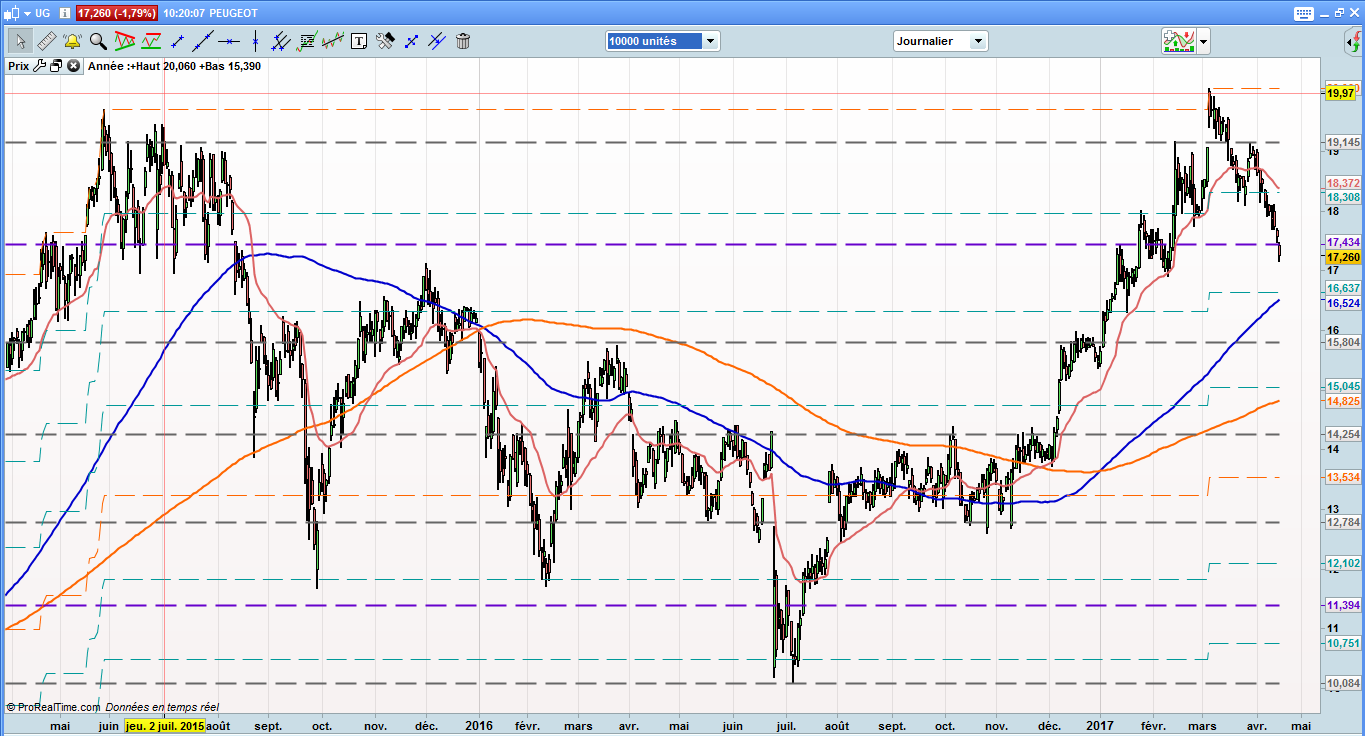Select the long trend line tool
Image resolution: width=1365 pixels, height=736 pixels.
click(204, 41)
